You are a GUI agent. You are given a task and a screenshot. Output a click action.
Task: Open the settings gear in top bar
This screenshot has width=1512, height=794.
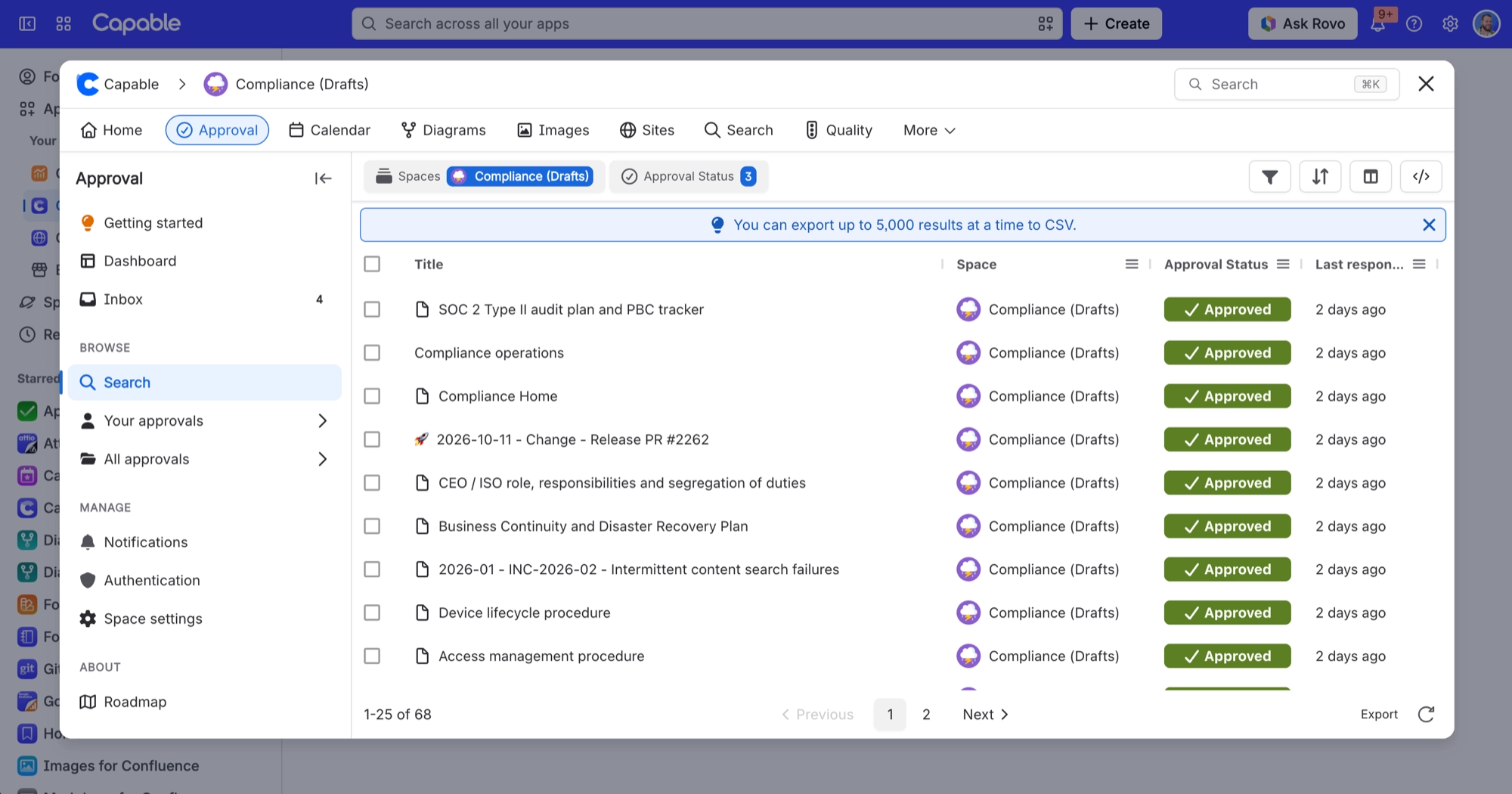1450,24
